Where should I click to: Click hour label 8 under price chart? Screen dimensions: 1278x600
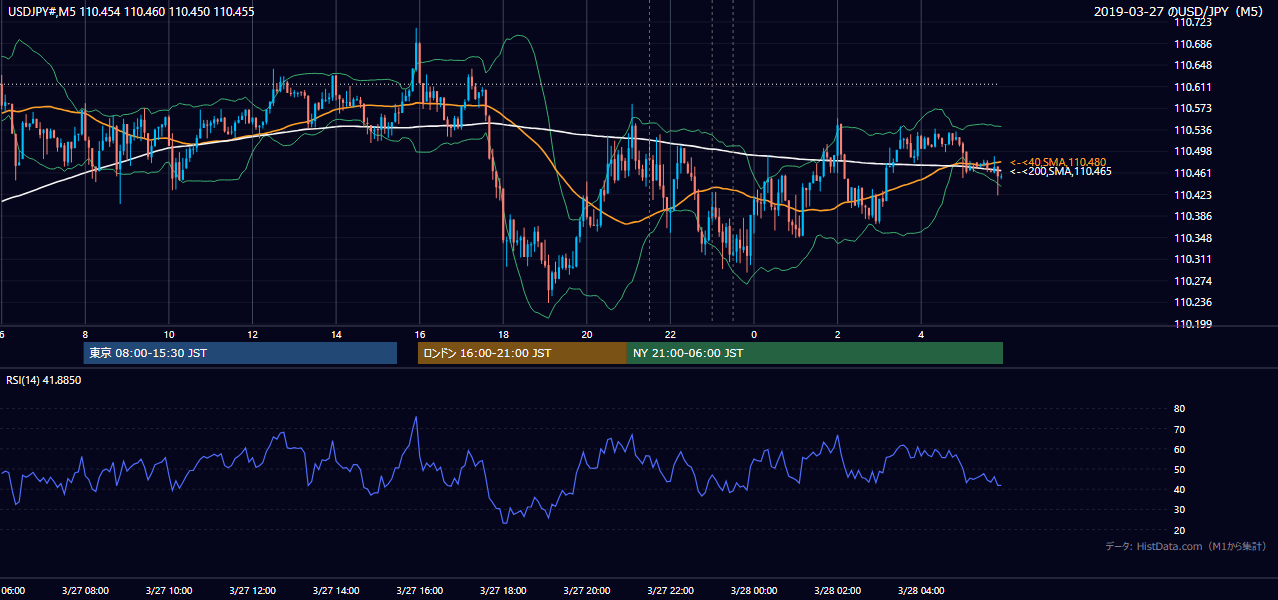[85, 334]
